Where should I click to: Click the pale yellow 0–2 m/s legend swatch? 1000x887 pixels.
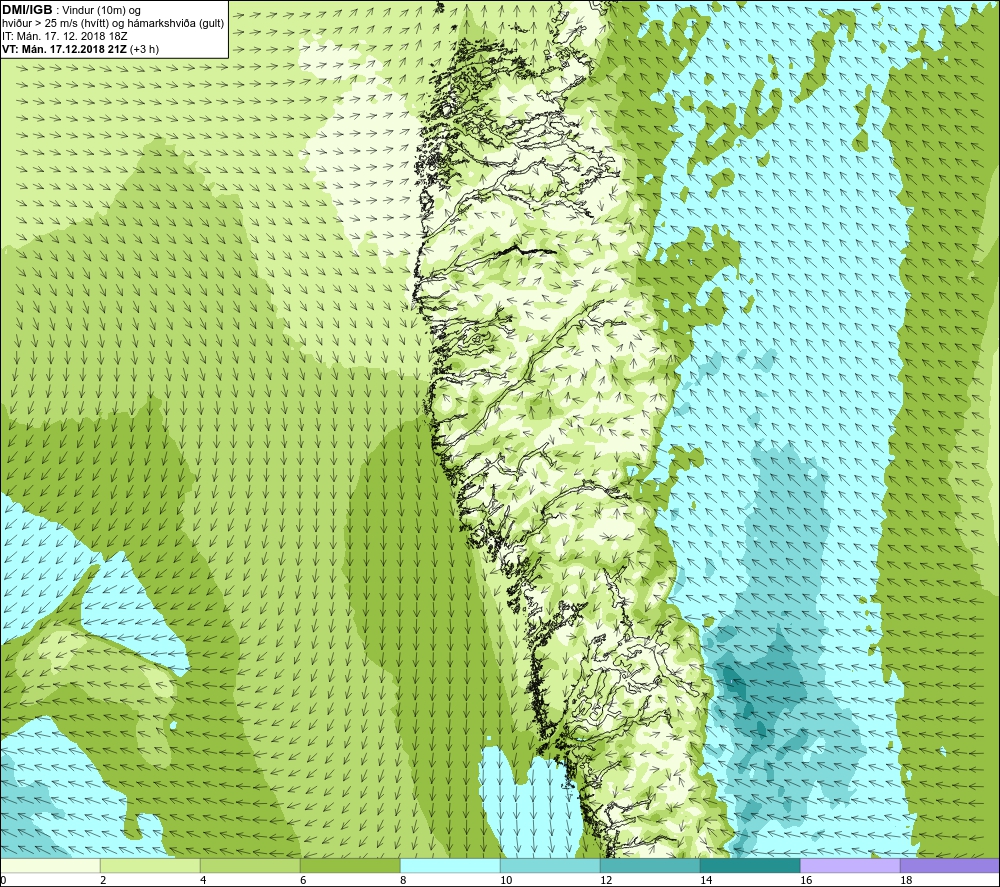[50, 866]
